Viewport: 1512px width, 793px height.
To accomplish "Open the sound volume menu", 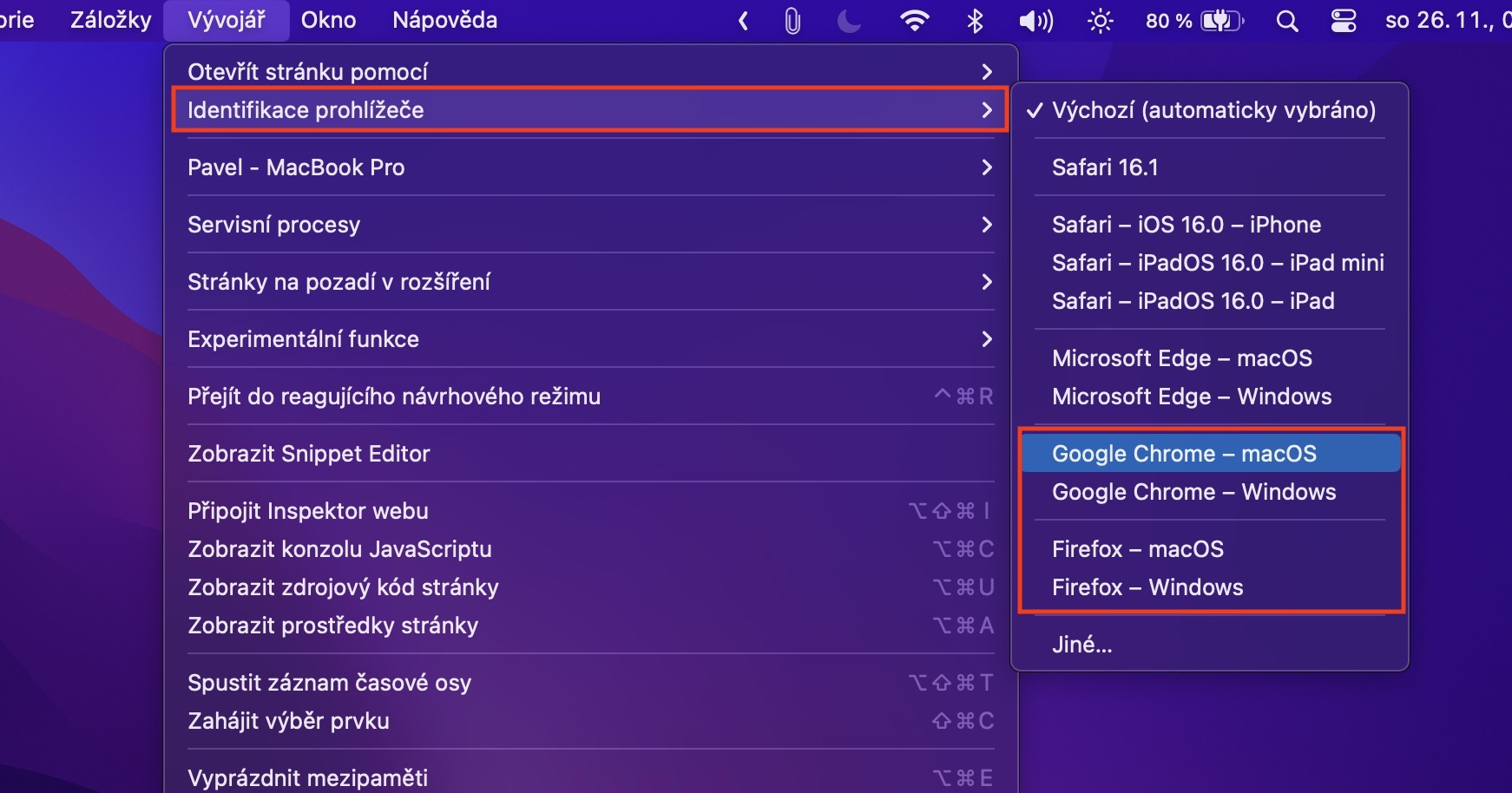I will (1036, 20).
